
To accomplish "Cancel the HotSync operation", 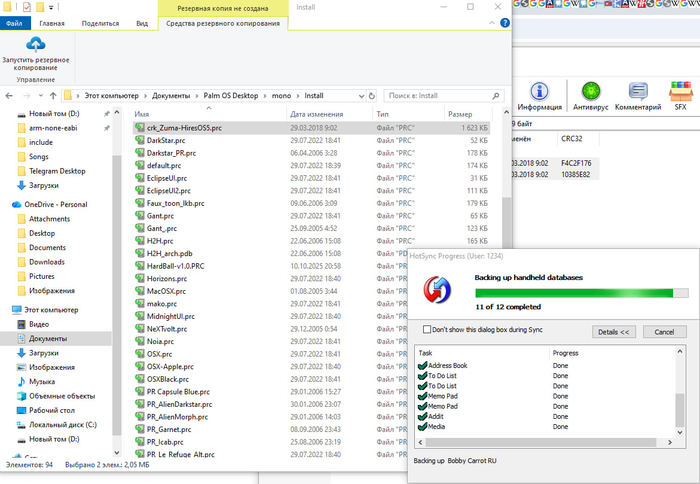I will point(664,331).
